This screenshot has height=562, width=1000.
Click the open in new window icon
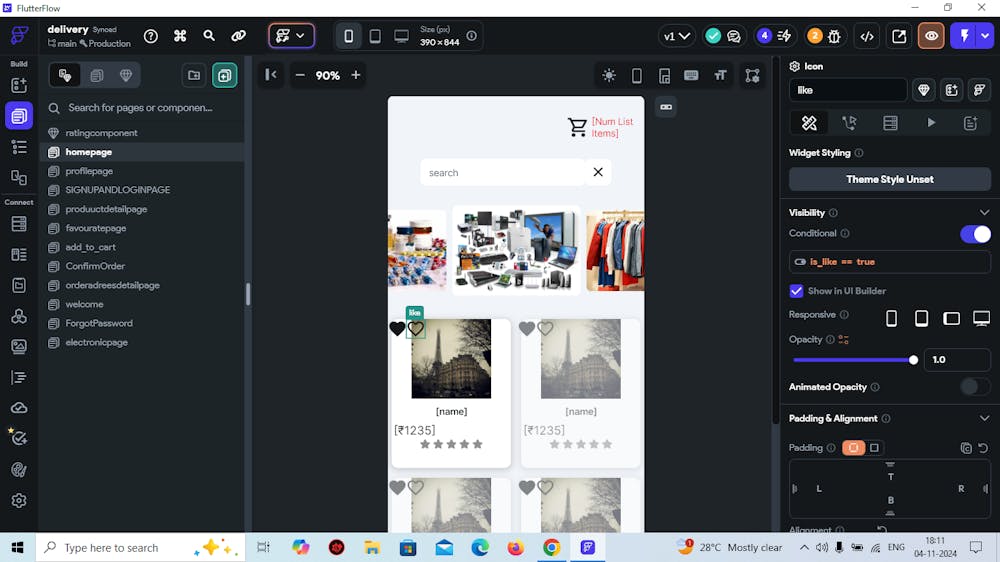tap(899, 36)
